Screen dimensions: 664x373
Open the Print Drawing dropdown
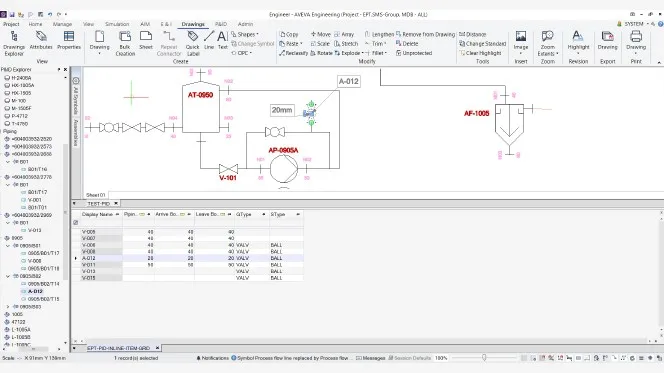pos(636,53)
